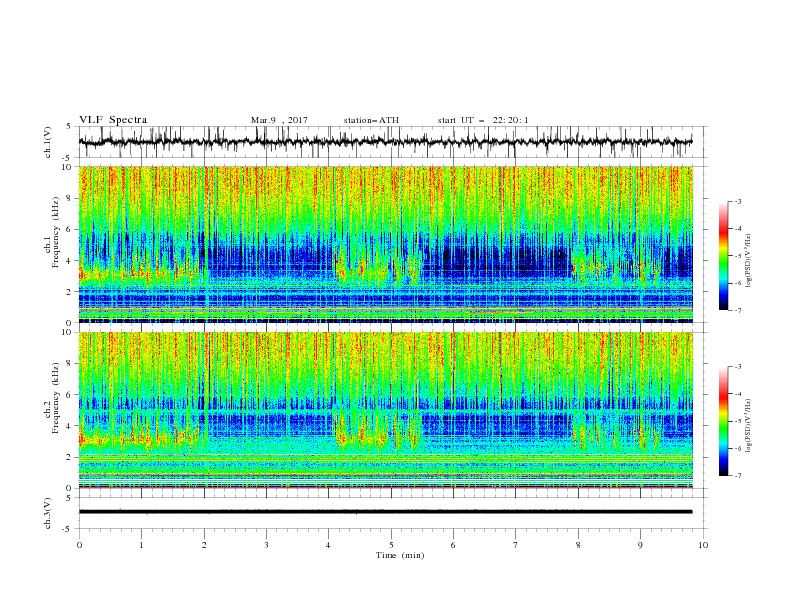
Task: Click ch.1 color bar tick "-3"
Action: point(737,201)
